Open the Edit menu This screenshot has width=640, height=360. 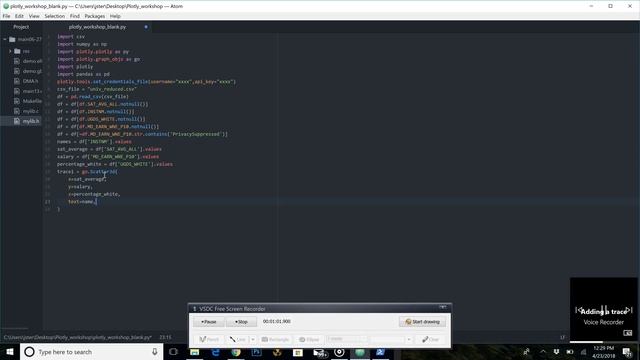coord(19,16)
